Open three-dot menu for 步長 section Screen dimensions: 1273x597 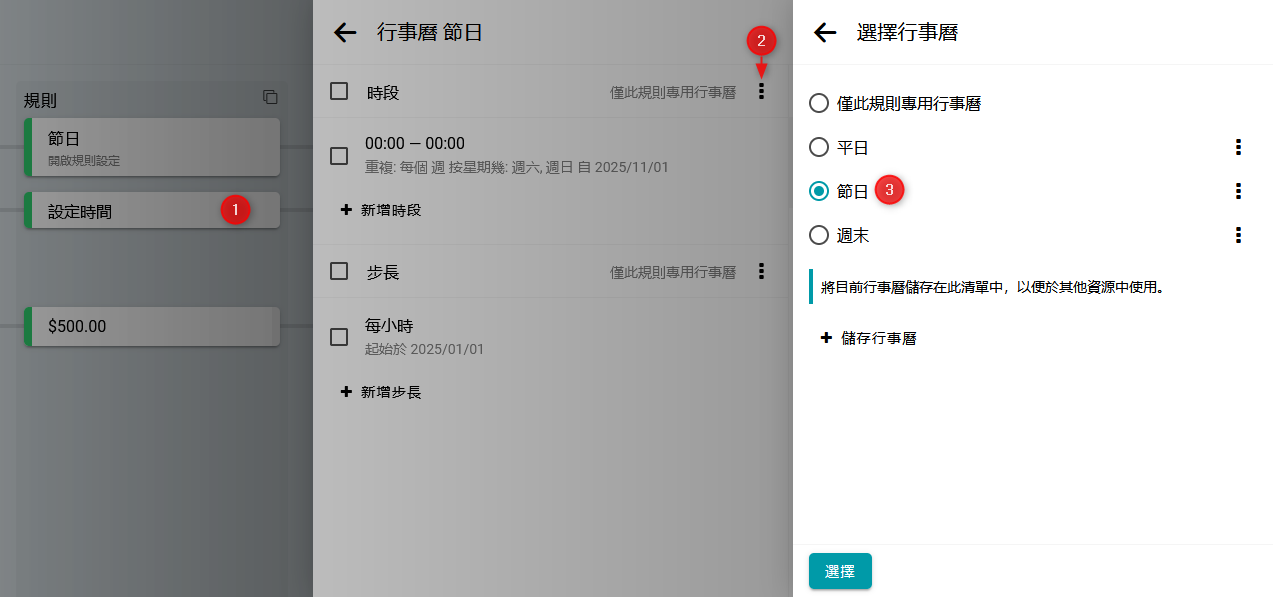(762, 271)
